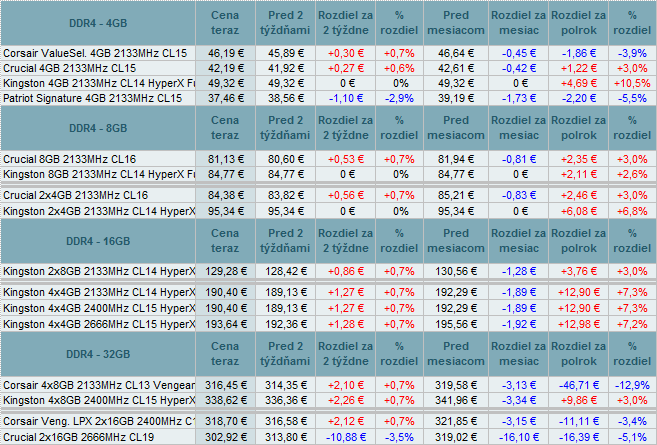Select the half-year value "+6,08 €"
Viewport: 657px width, 445px height.
point(579,211)
